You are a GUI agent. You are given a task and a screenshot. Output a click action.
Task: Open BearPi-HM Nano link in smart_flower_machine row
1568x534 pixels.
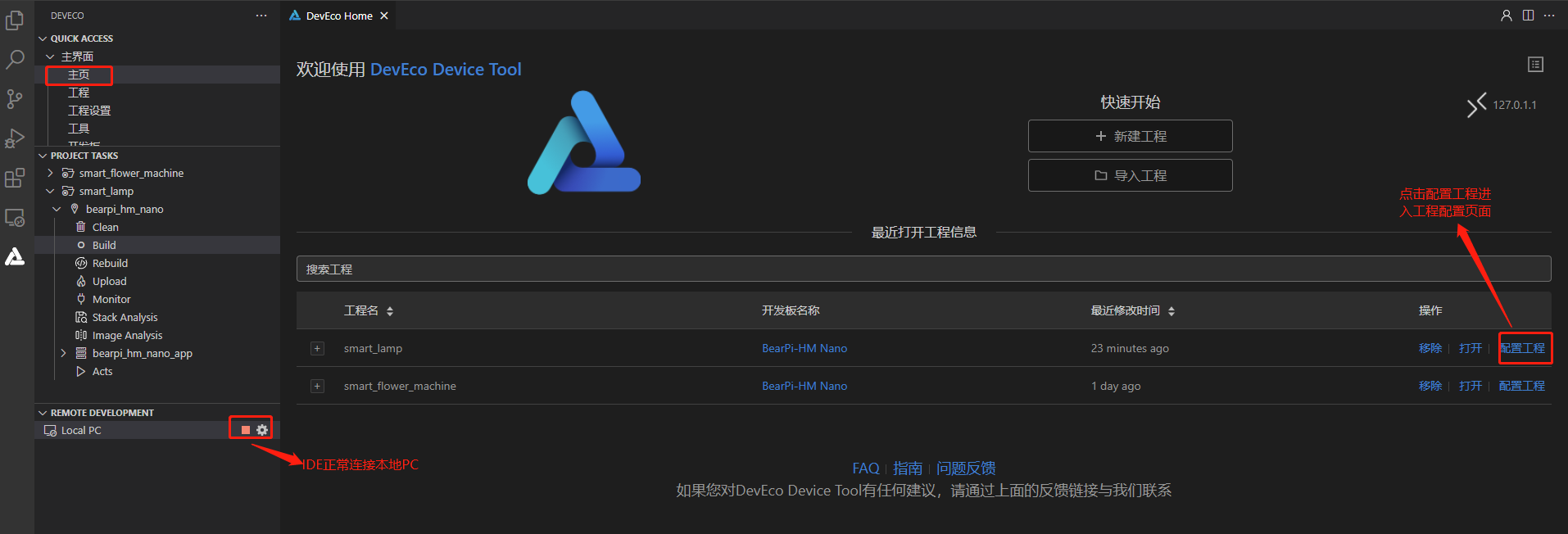tap(804, 386)
